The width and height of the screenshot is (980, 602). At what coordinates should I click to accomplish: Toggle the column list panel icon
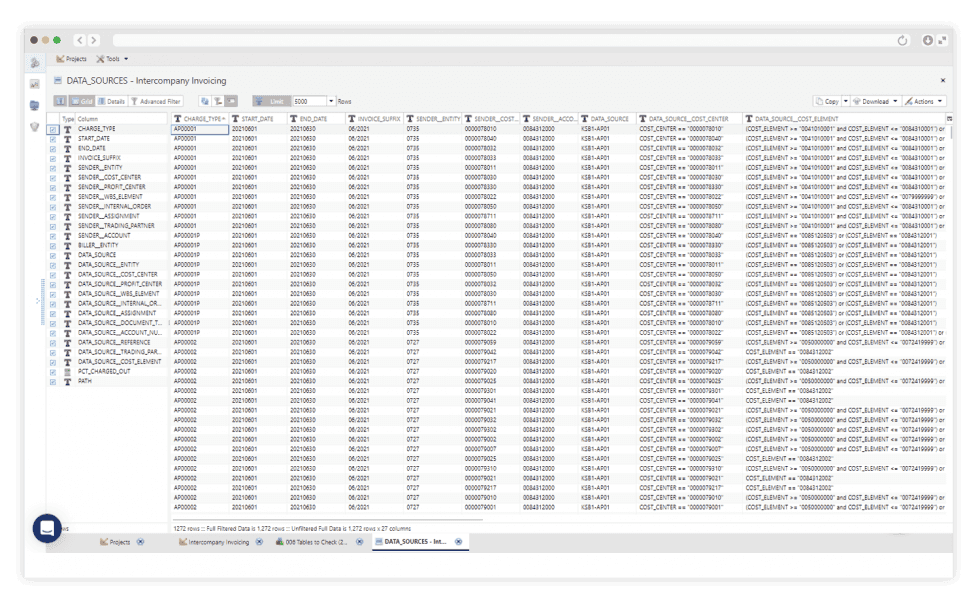60,101
